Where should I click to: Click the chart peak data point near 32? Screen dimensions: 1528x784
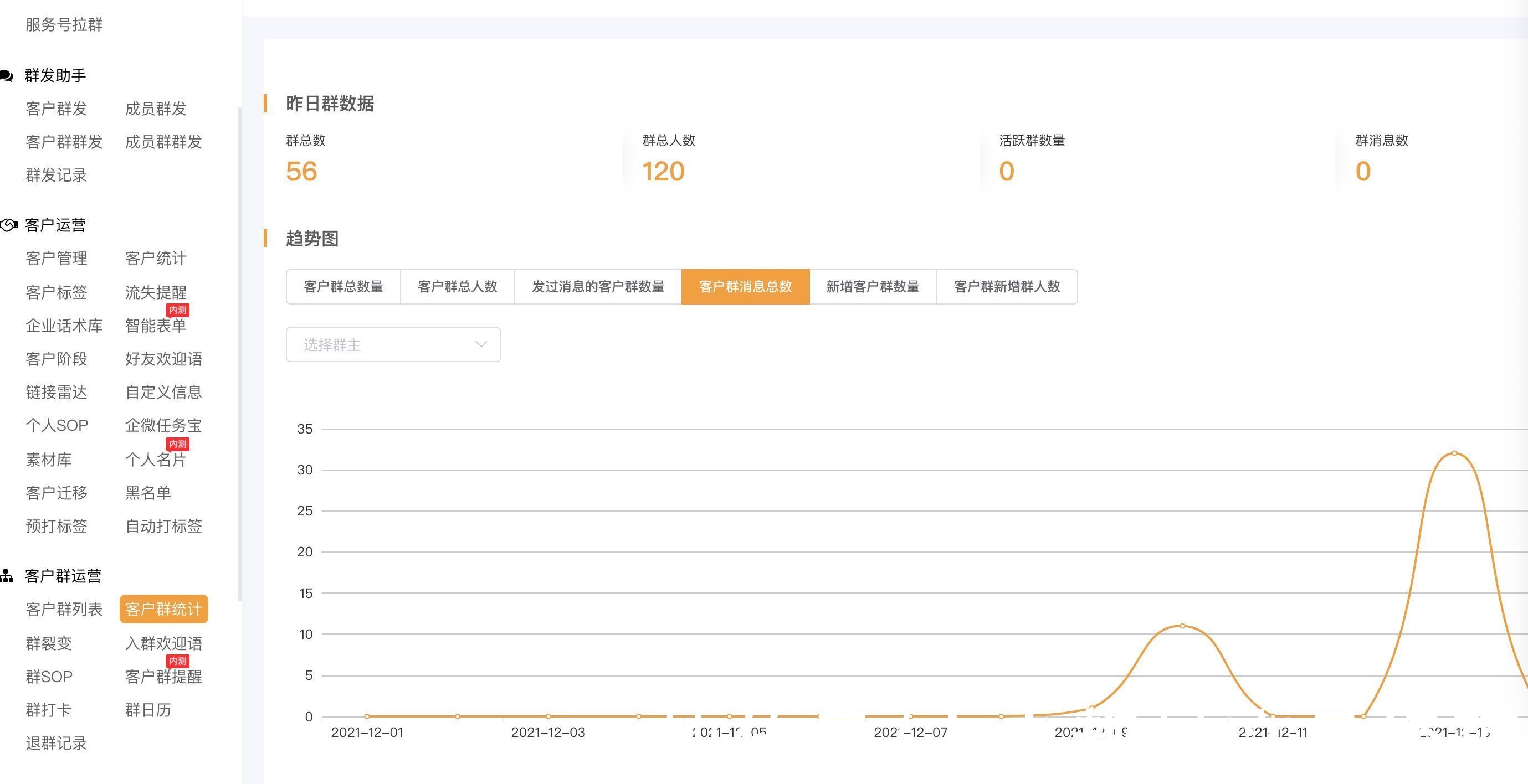pos(1454,453)
